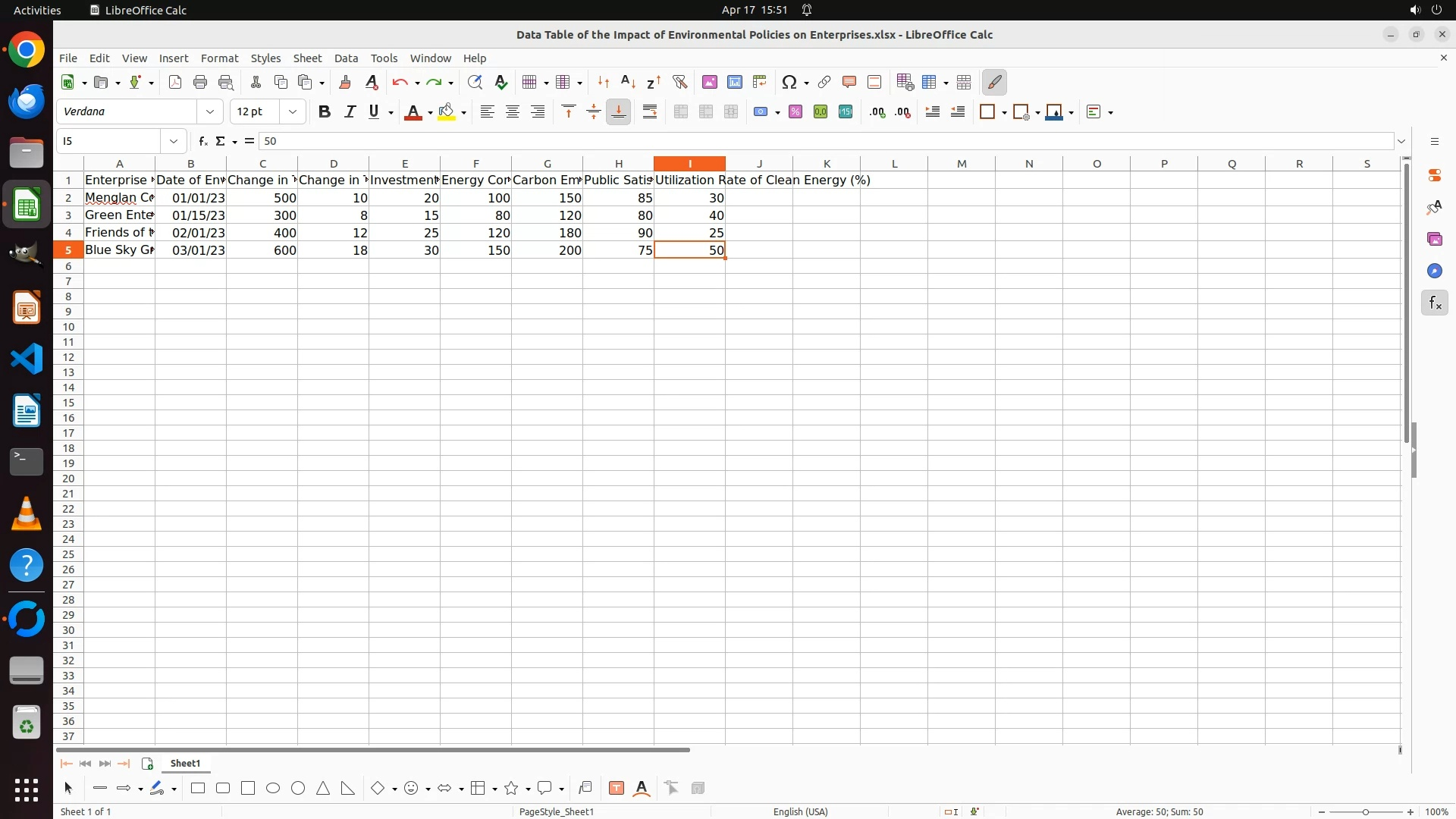
Task: Apply the yellow background color swatch
Action: [446, 111]
